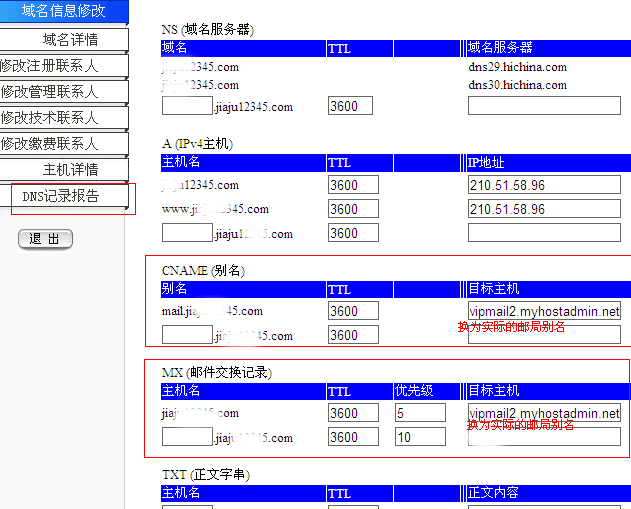The height and width of the screenshot is (509, 631).
Task: Click the MX 优先级 field showing 10
Action: 420,437
